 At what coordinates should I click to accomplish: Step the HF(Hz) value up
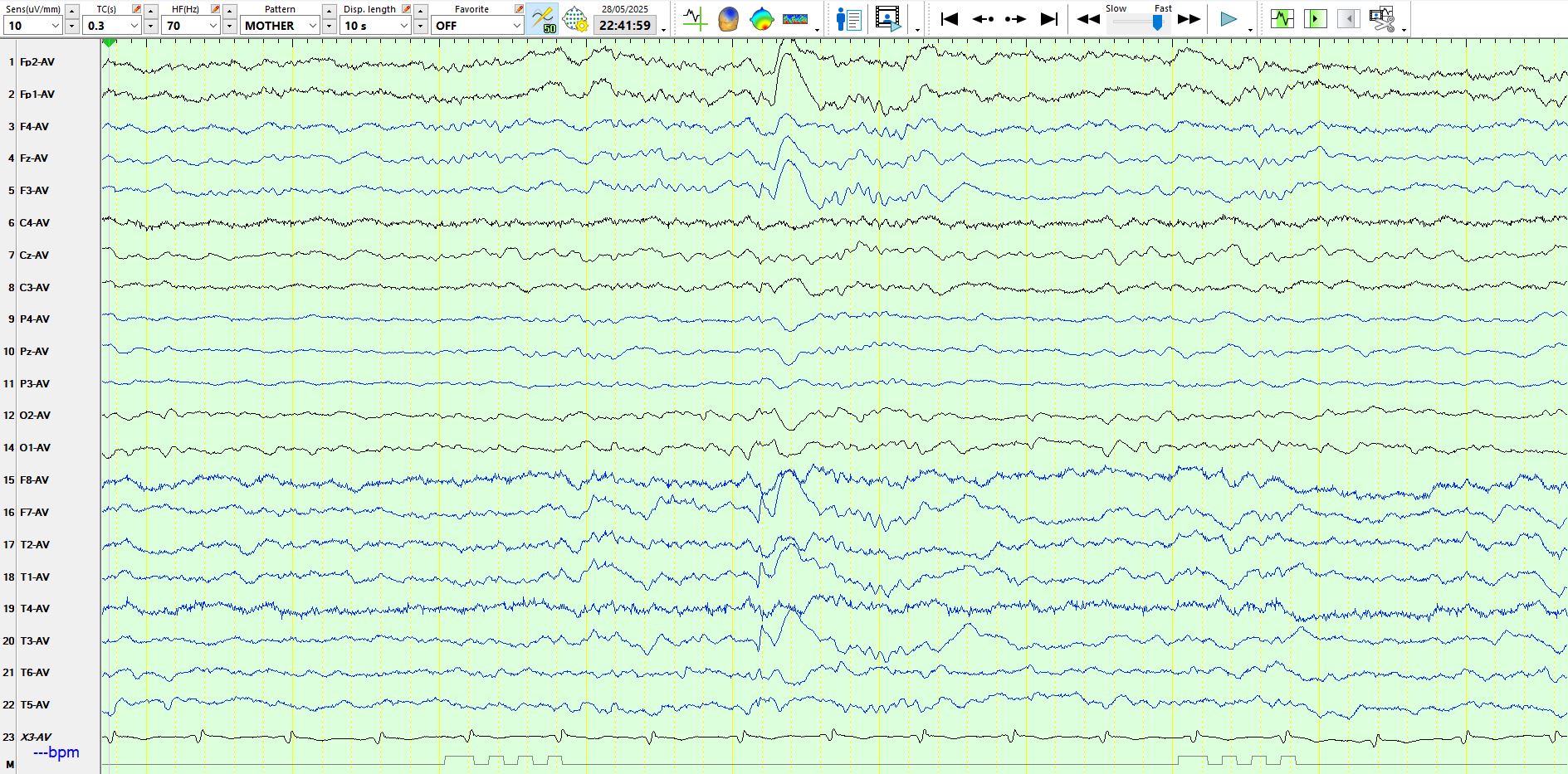pyautogui.click(x=230, y=10)
